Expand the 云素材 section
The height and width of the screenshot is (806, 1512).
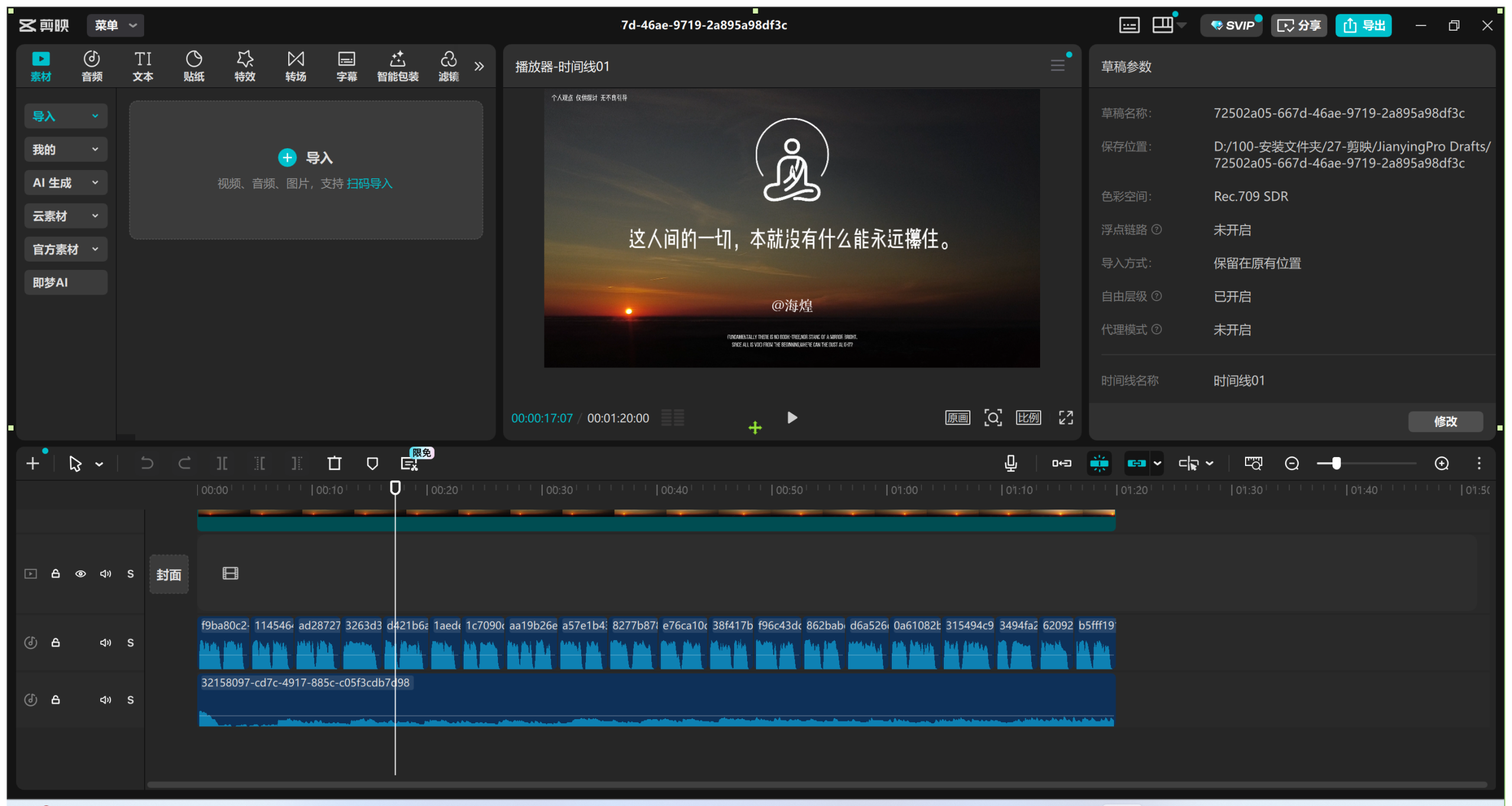tap(66, 216)
